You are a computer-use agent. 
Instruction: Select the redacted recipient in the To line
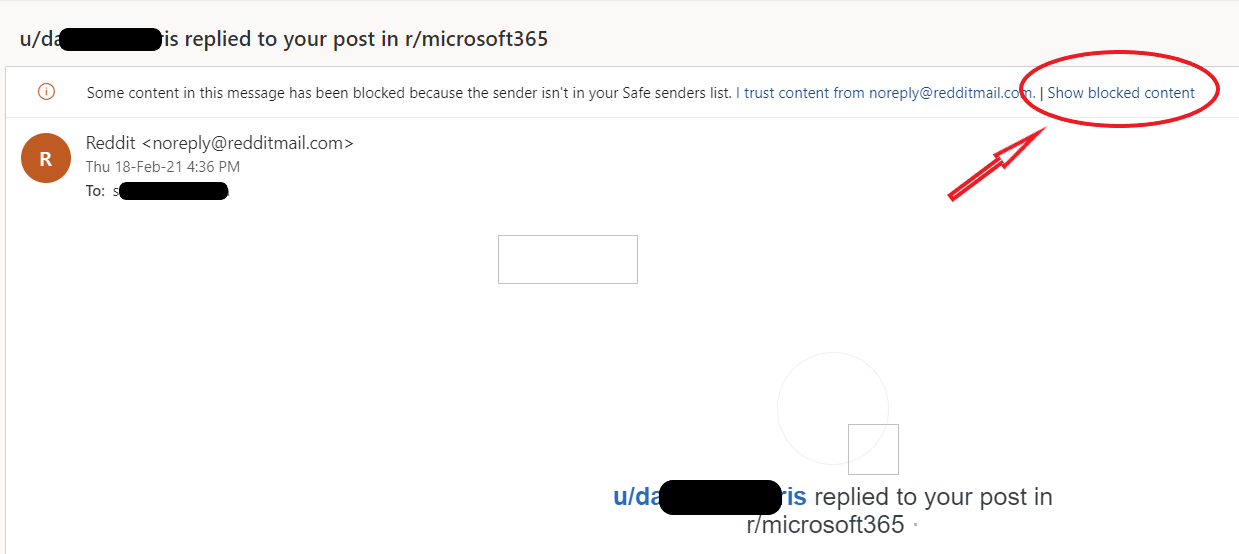[173, 191]
